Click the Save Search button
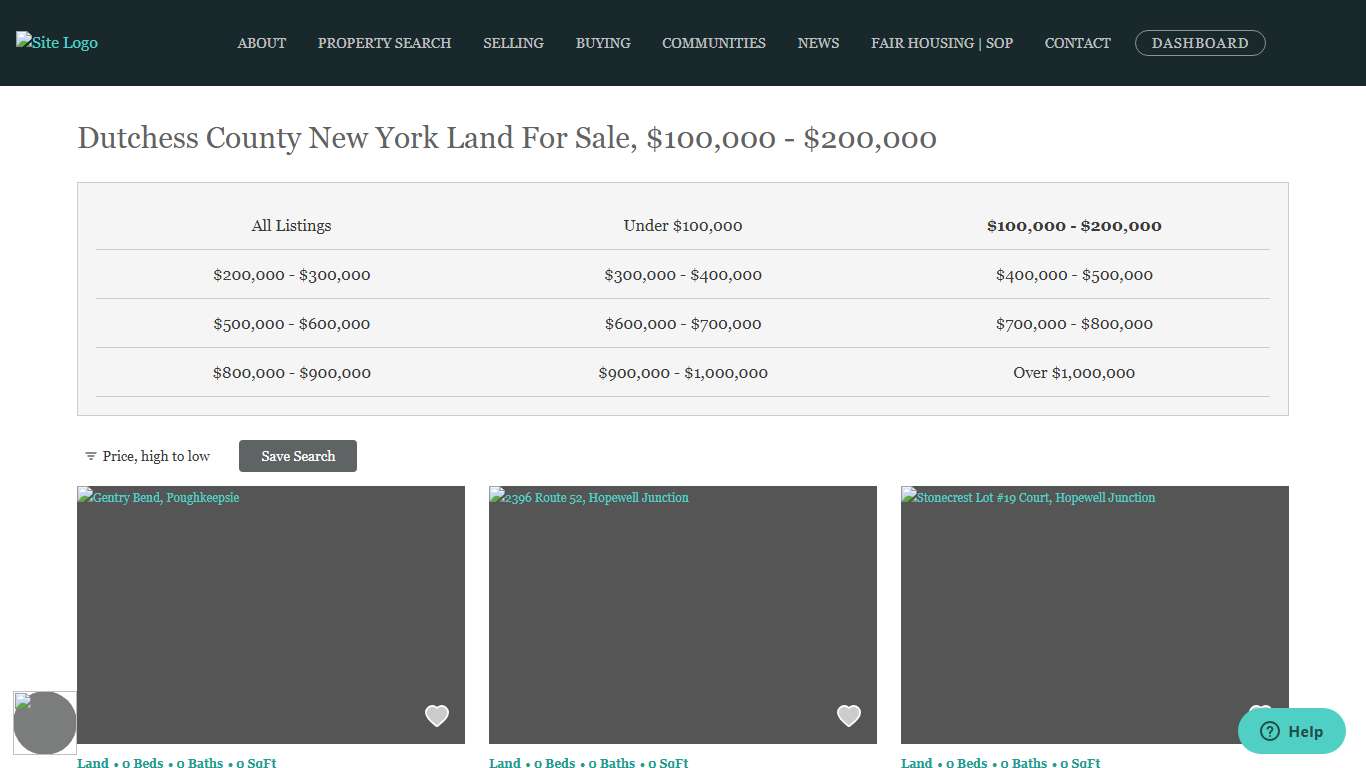The height and width of the screenshot is (768, 1366). click(x=298, y=456)
